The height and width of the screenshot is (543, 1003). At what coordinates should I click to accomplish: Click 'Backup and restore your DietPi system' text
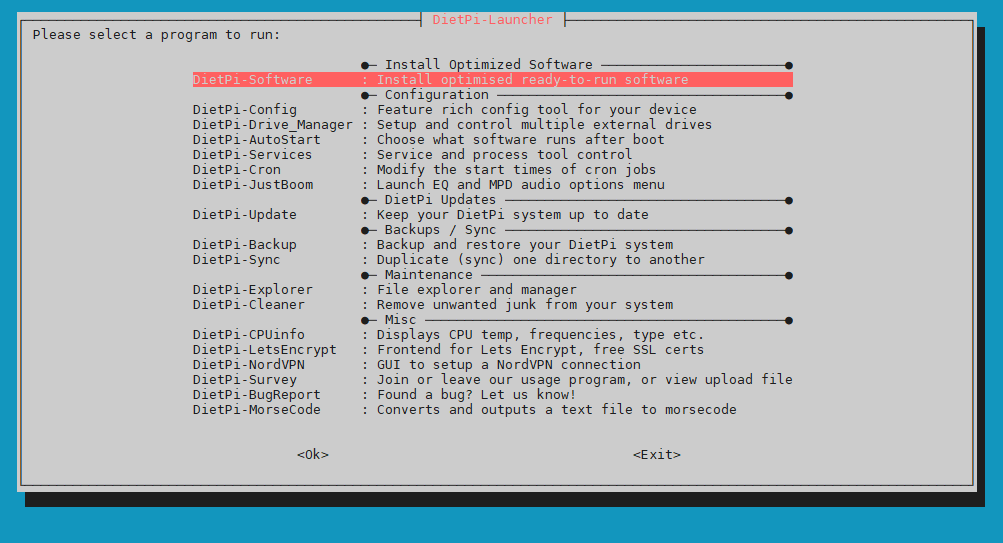[x=525, y=245]
